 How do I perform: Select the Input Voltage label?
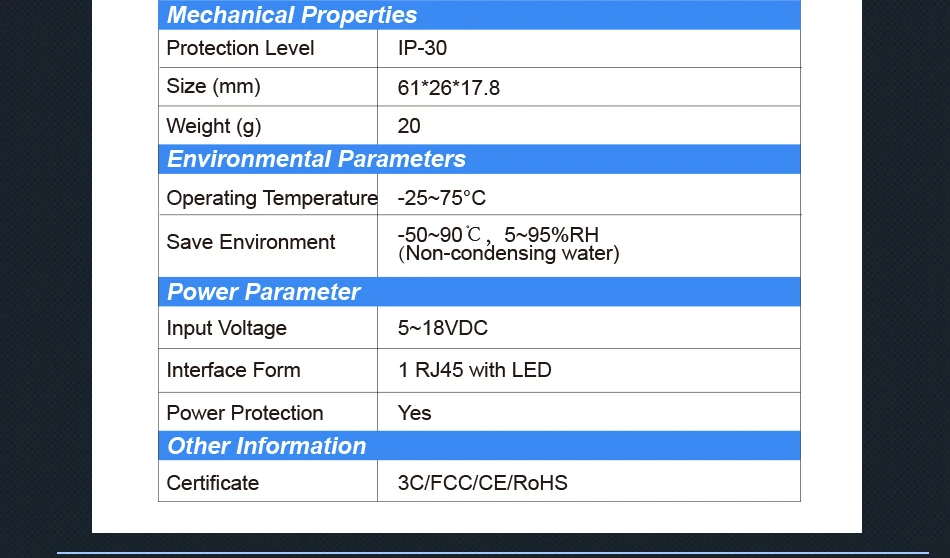(x=227, y=328)
